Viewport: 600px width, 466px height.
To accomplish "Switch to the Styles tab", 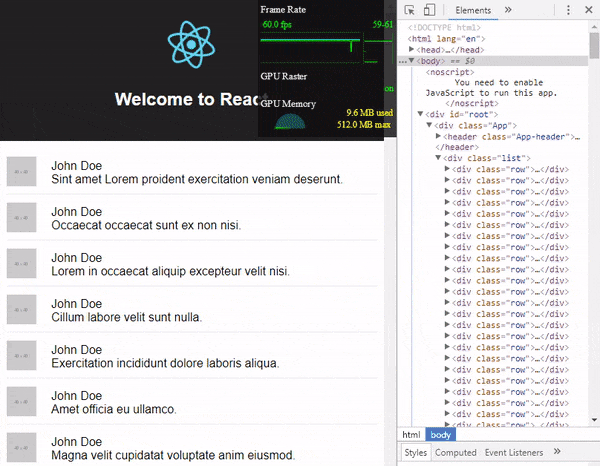I will tap(416, 453).
